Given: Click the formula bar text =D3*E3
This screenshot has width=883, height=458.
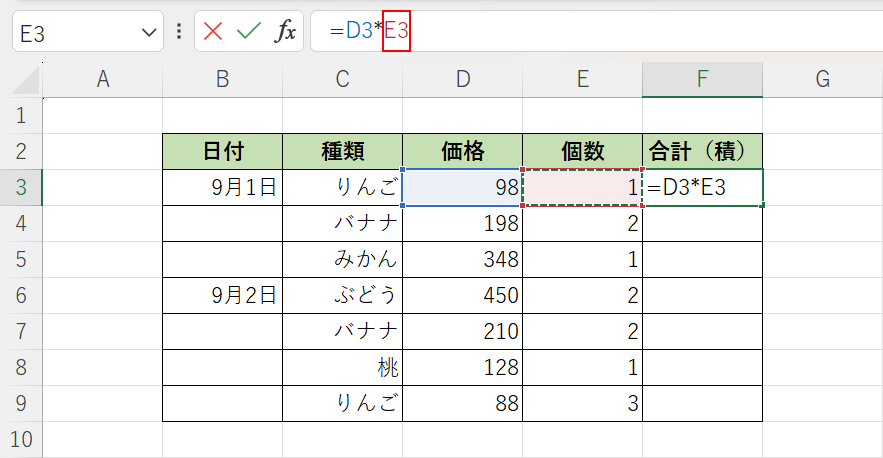Looking at the screenshot, I should 370,32.
